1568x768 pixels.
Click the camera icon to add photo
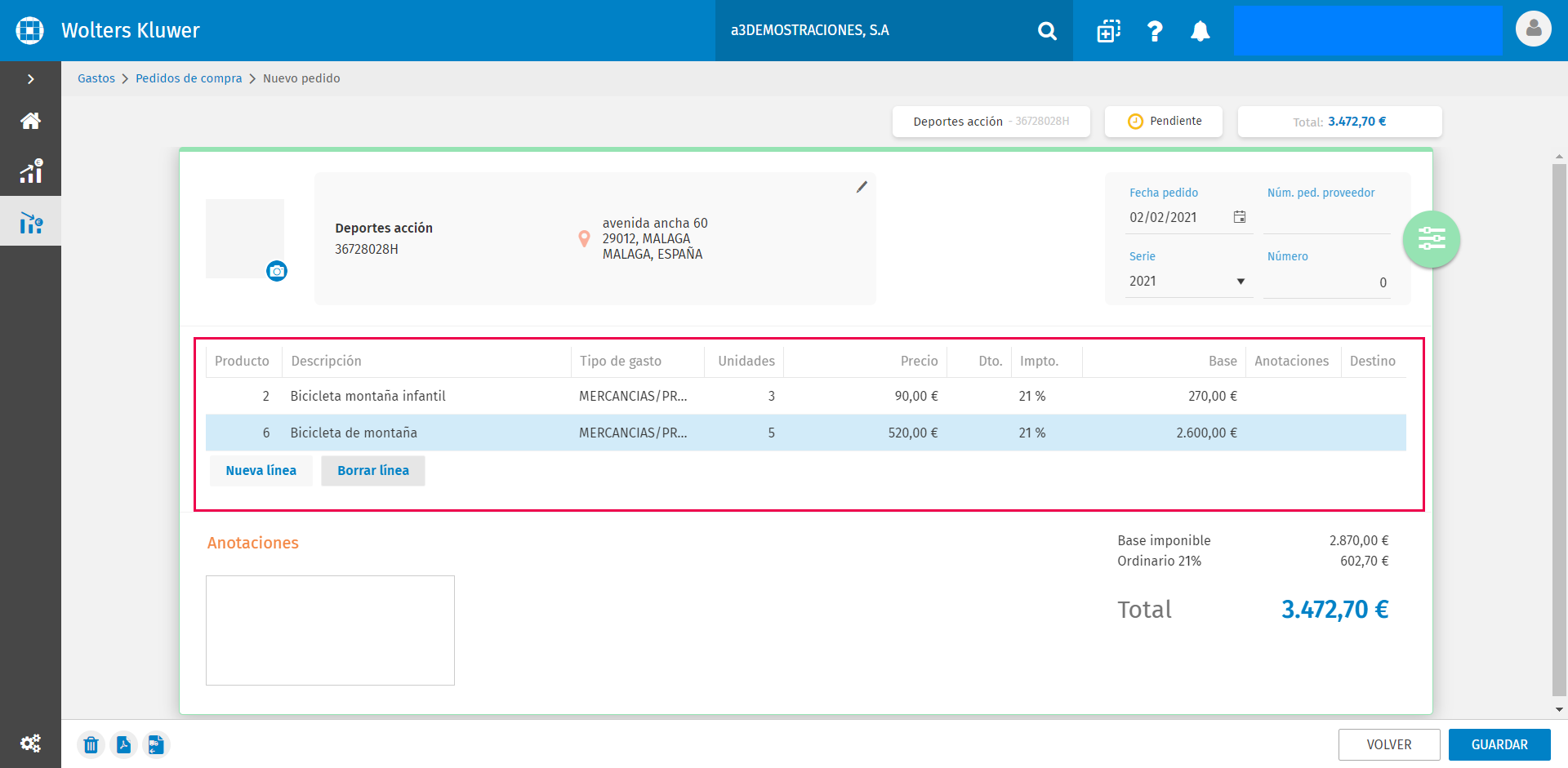click(277, 271)
